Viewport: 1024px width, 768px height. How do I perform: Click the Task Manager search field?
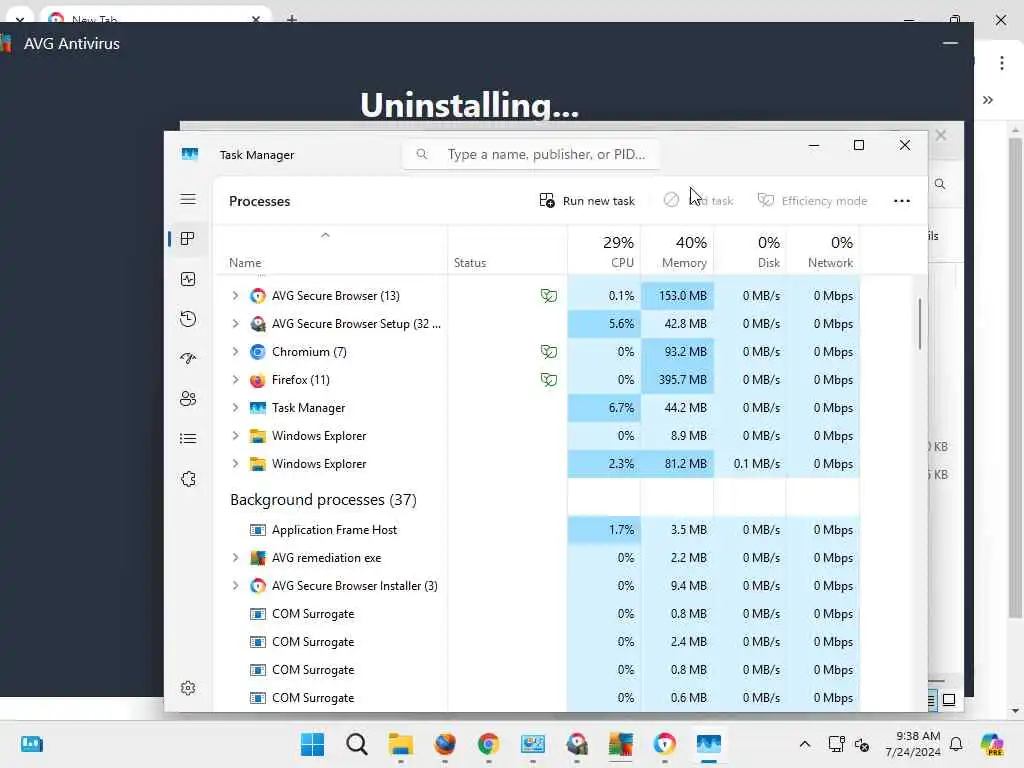(531, 154)
